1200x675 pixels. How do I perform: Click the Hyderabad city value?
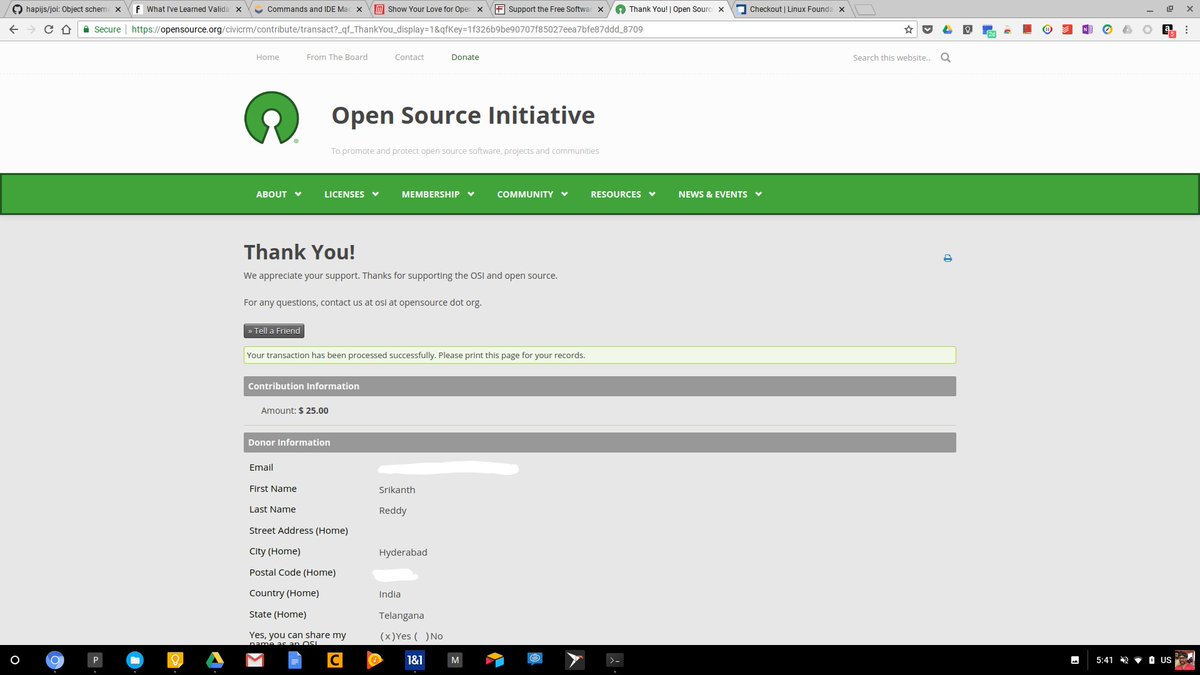point(403,552)
